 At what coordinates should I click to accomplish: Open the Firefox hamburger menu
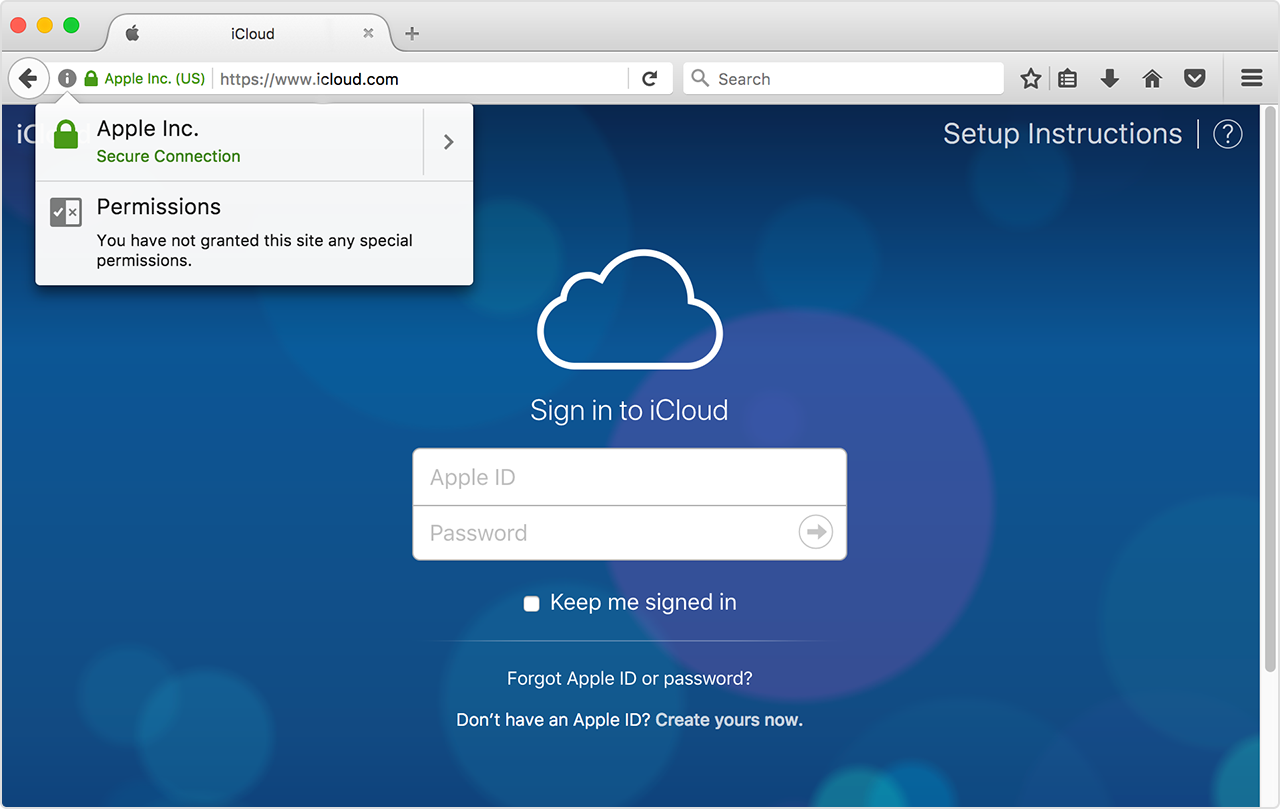(x=1251, y=79)
